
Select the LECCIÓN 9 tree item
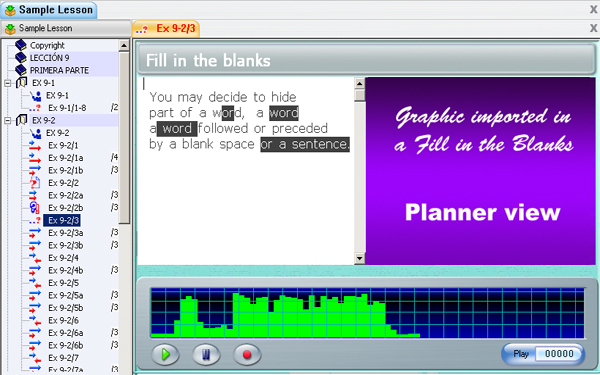50,58
